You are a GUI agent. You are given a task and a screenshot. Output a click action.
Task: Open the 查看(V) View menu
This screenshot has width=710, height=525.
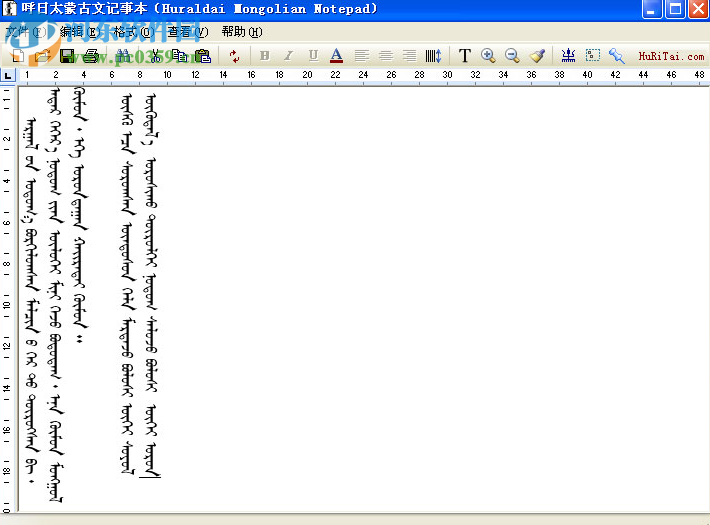[188, 32]
